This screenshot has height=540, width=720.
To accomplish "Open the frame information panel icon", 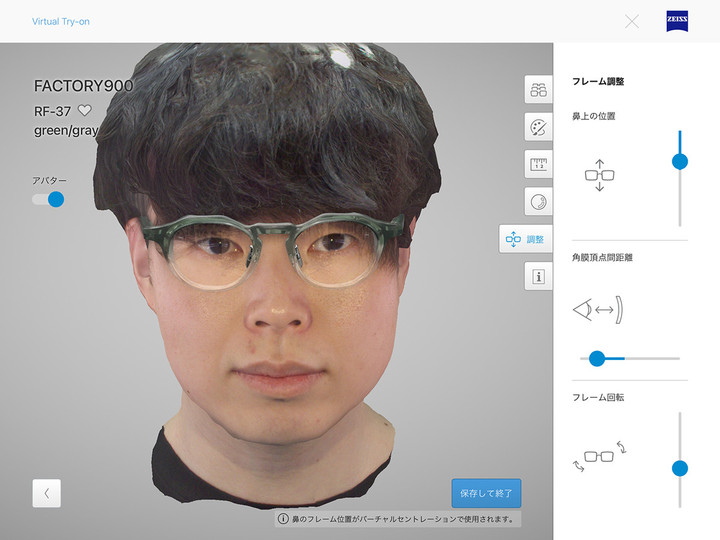I will [x=538, y=276].
